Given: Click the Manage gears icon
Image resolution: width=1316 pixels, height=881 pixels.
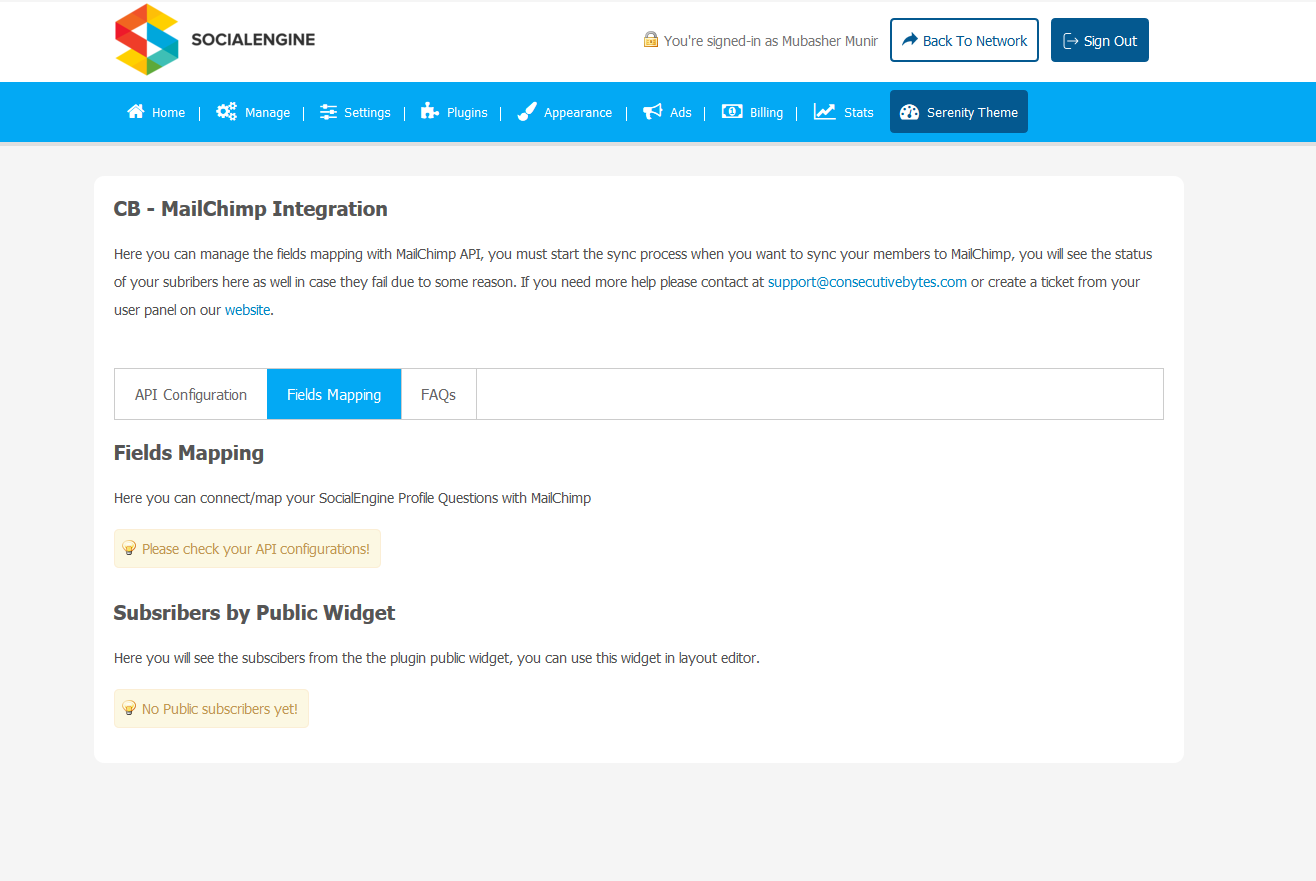Looking at the screenshot, I should pyautogui.click(x=227, y=112).
